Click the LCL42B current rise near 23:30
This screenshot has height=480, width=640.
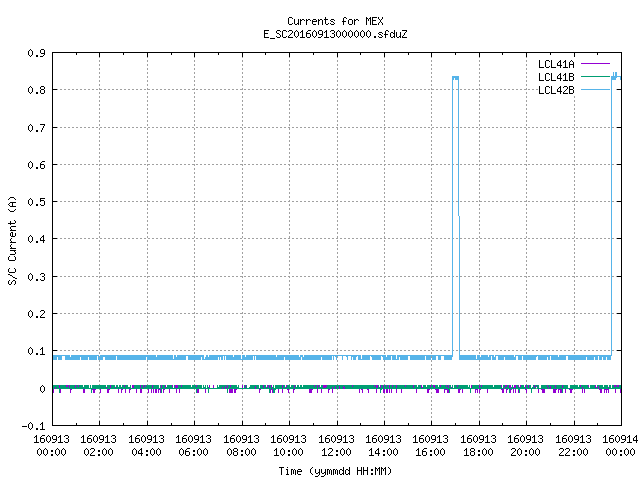[x=611, y=216]
